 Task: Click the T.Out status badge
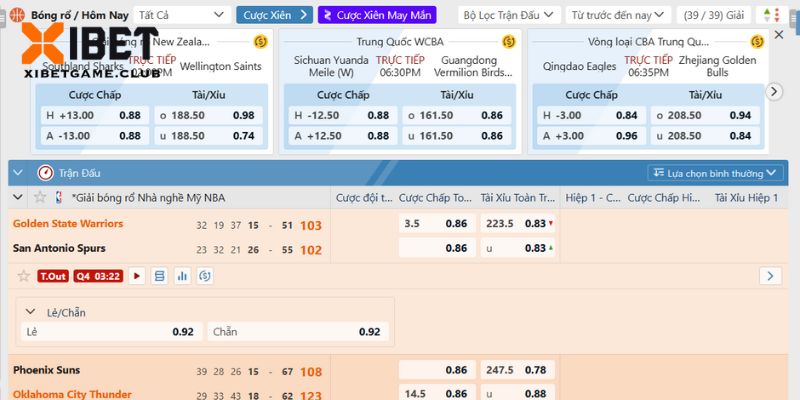[x=53, y=276]
